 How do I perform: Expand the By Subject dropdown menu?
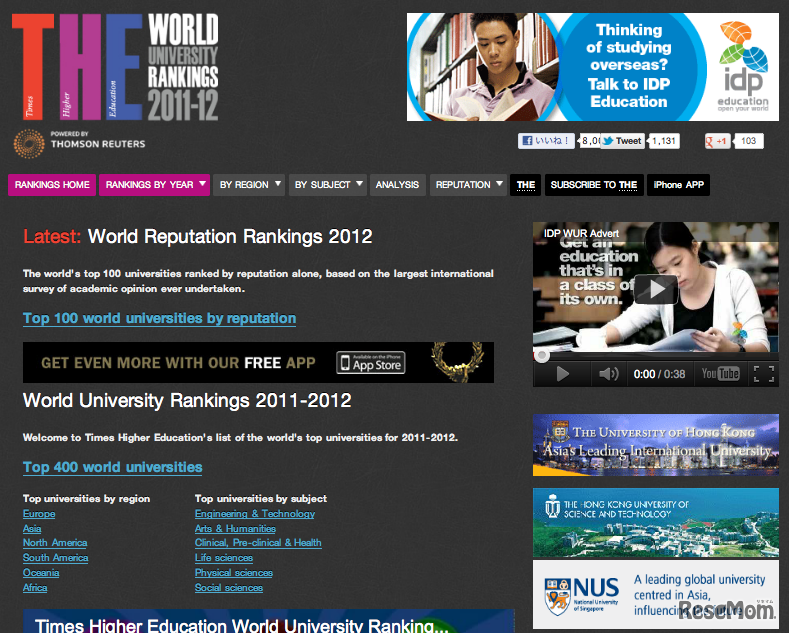click(x=328, y=185)
